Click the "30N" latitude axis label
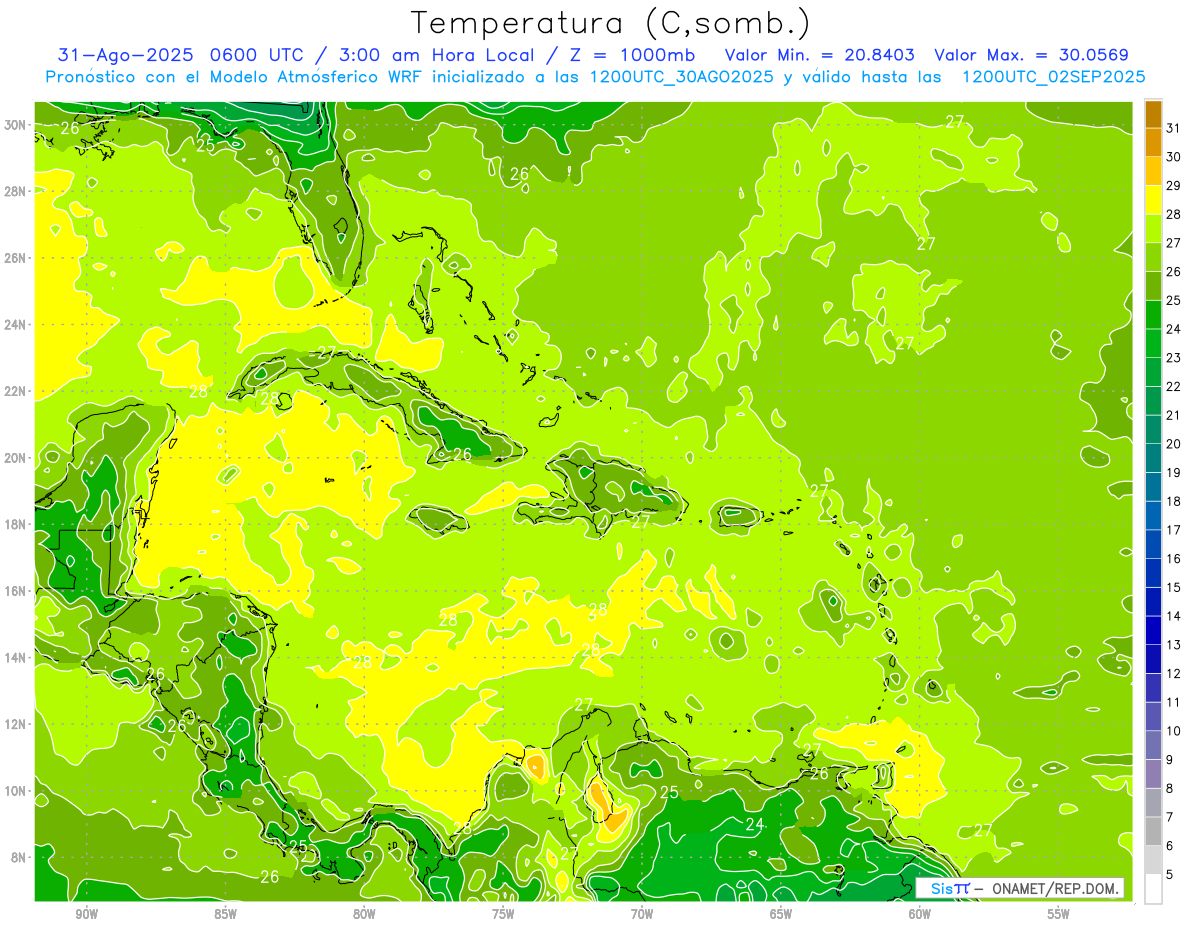The image size is (1200, 927). point(16,124)
